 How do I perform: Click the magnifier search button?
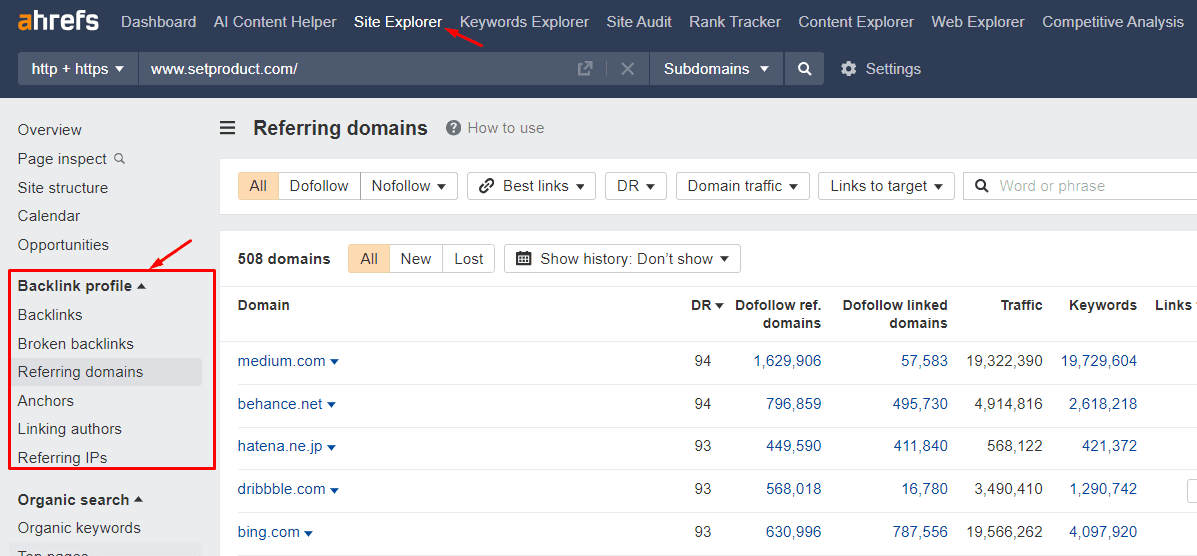(x=804, y=69)
